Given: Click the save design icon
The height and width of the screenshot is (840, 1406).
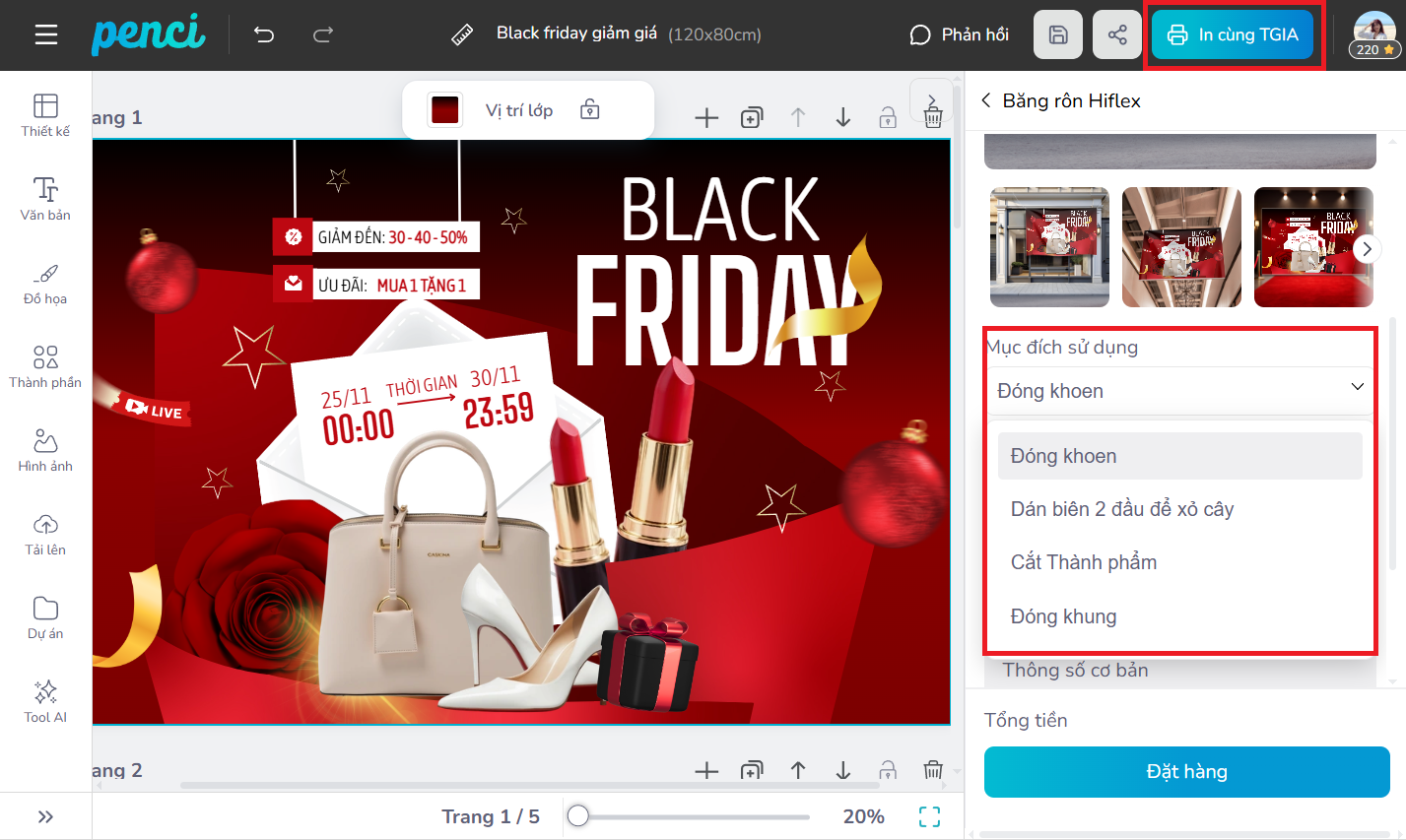Looking at the screenshot, I should [x=1057, y=35].
